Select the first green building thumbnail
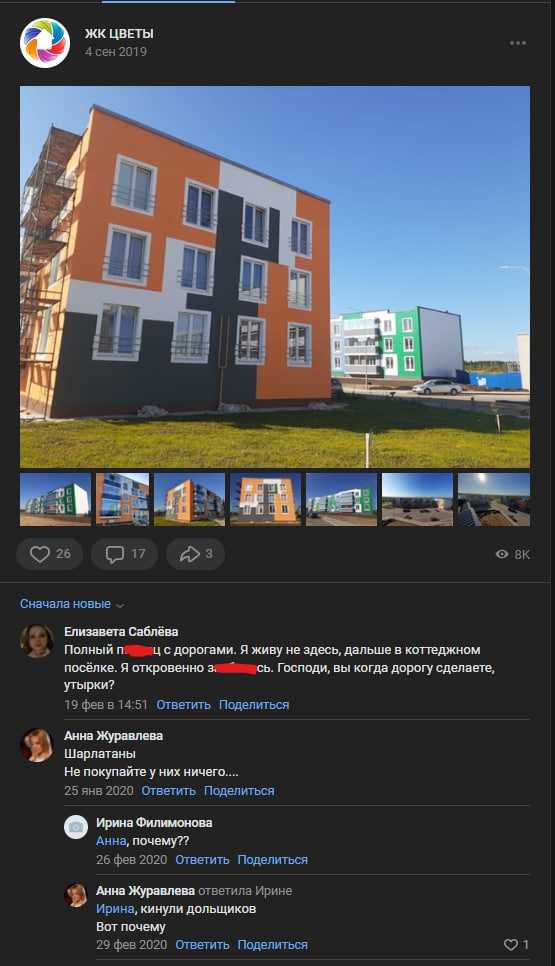This screenshot has height=966, width=555. (x=55, y=499)
